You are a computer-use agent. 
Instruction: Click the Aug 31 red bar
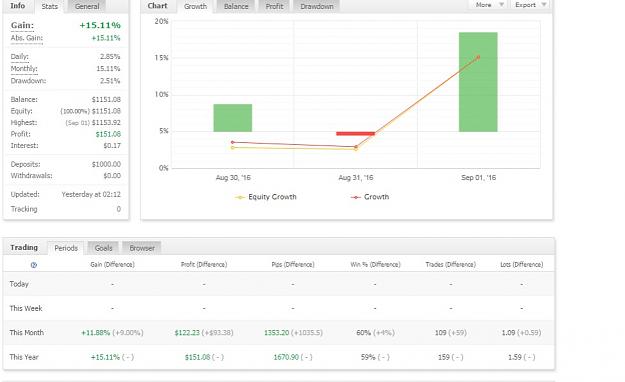pyautogui.click(x=356, y=134)
